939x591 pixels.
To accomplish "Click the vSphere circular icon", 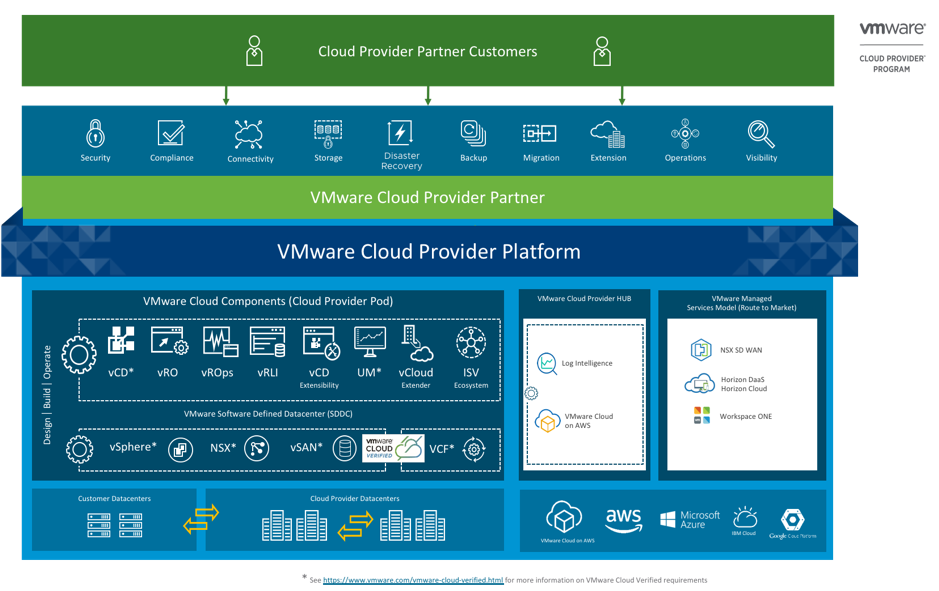I will coord(180,449).
